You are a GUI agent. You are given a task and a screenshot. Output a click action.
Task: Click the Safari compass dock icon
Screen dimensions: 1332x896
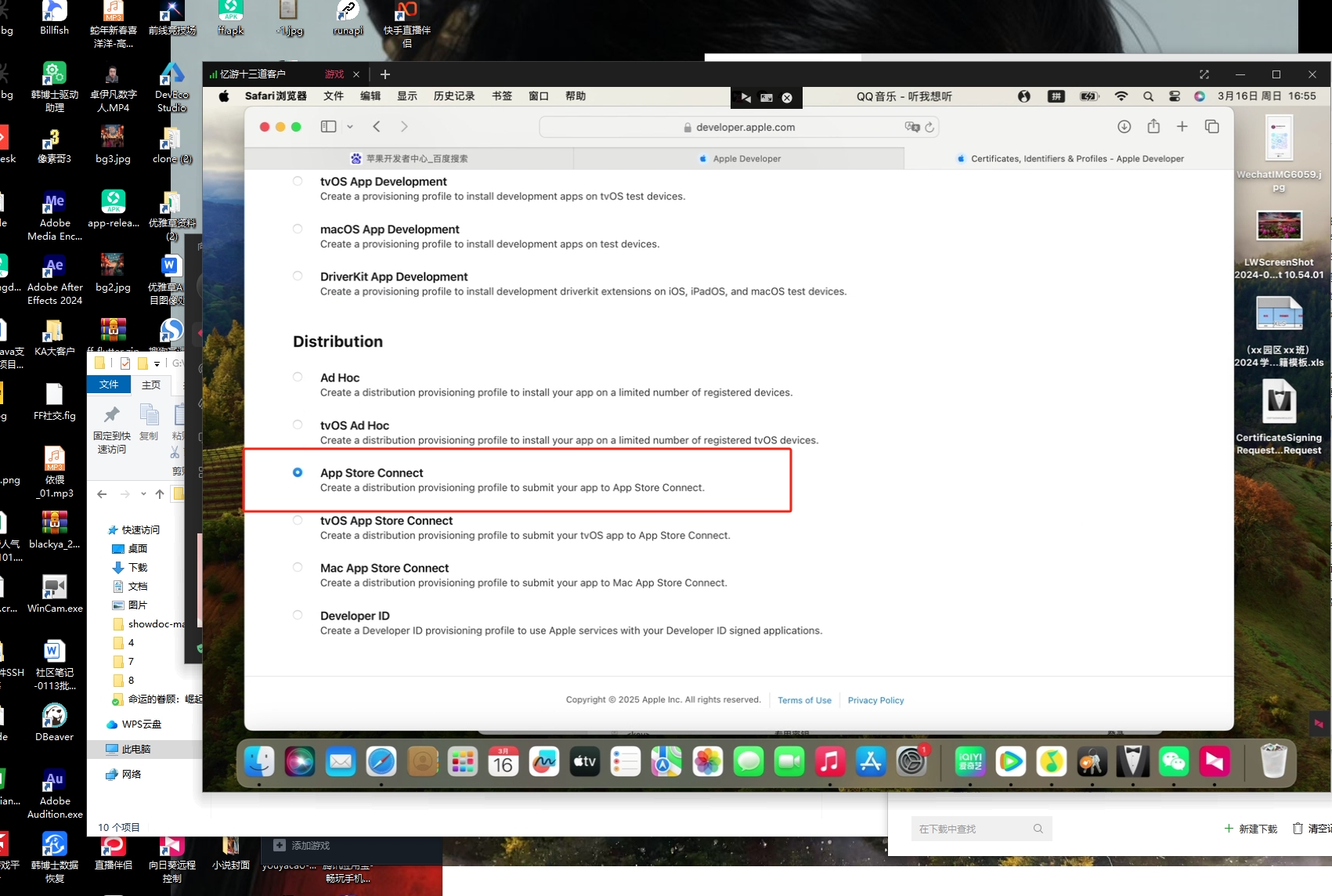(x=381, y=761)
